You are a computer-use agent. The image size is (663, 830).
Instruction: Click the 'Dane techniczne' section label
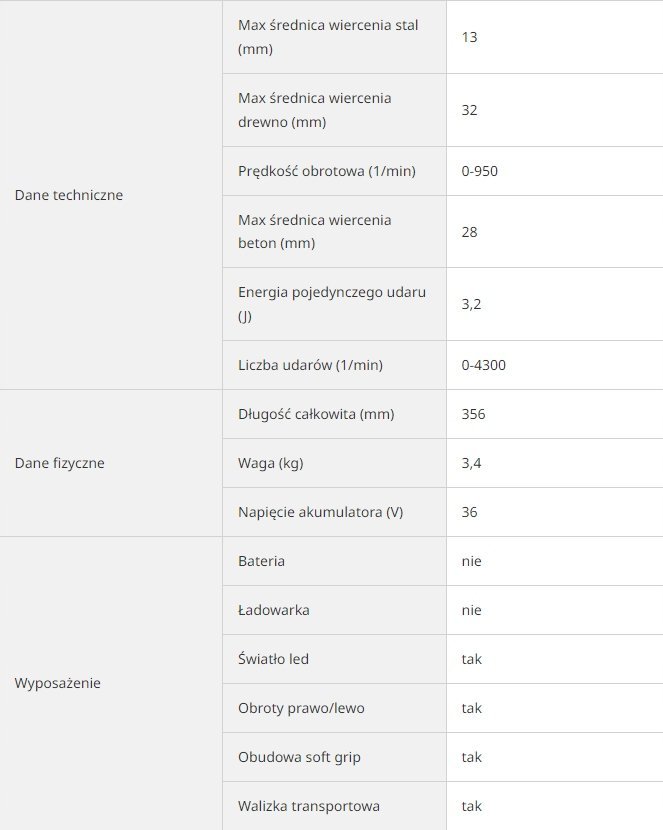(x=69, y=195)
